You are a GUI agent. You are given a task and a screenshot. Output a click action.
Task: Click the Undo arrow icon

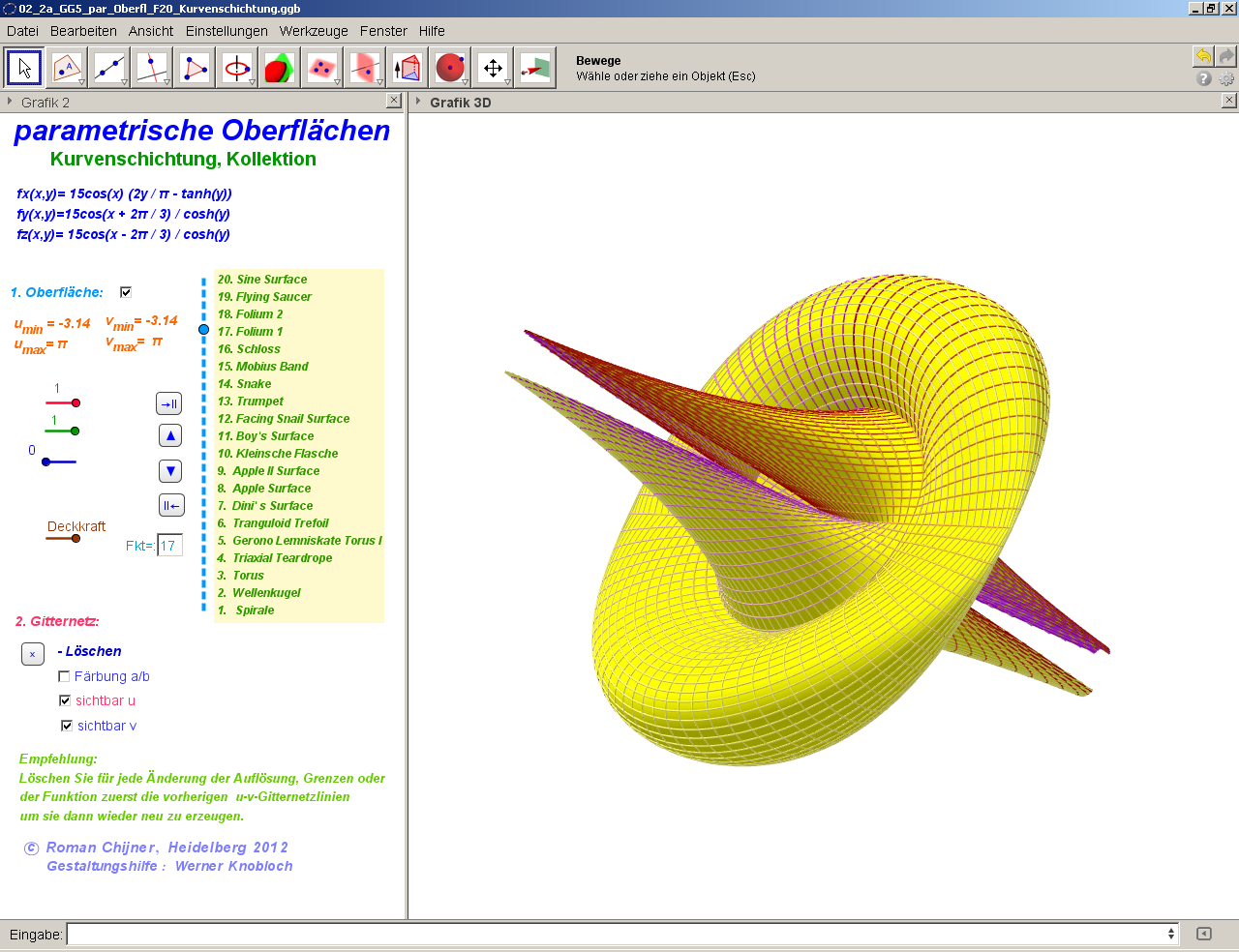coord(1203,56)
